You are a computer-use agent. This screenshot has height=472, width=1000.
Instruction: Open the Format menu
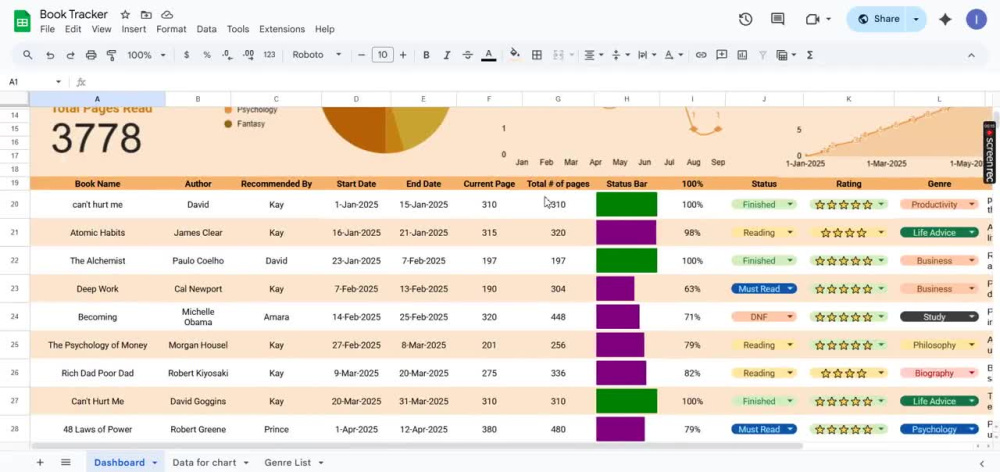171,29
